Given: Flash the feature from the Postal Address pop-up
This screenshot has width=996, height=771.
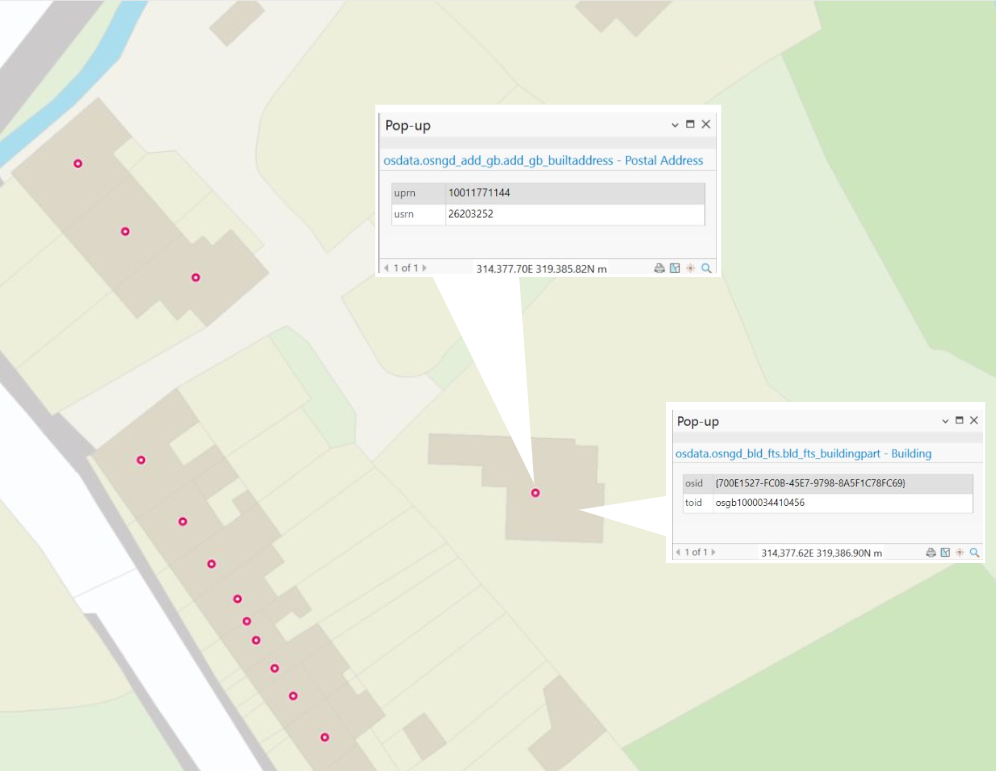Looking at the screenshot, I should [x=690, y=268].
